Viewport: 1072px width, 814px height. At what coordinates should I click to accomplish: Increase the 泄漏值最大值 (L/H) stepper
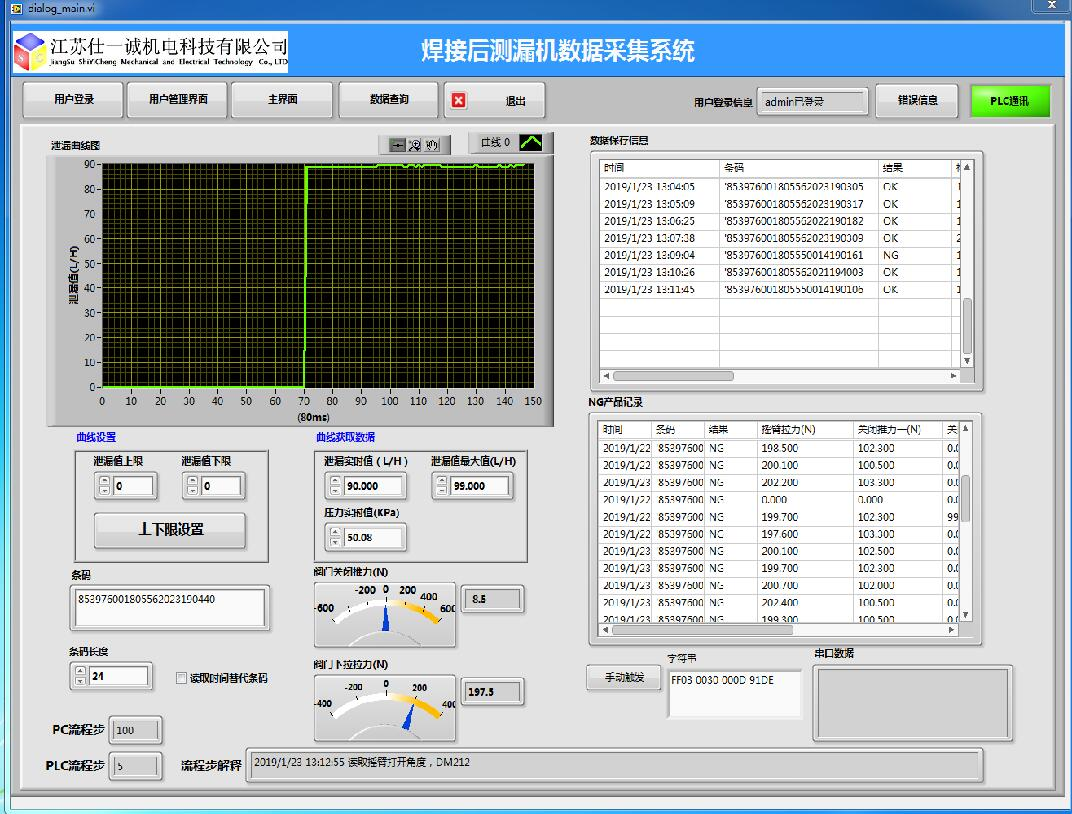442,481
